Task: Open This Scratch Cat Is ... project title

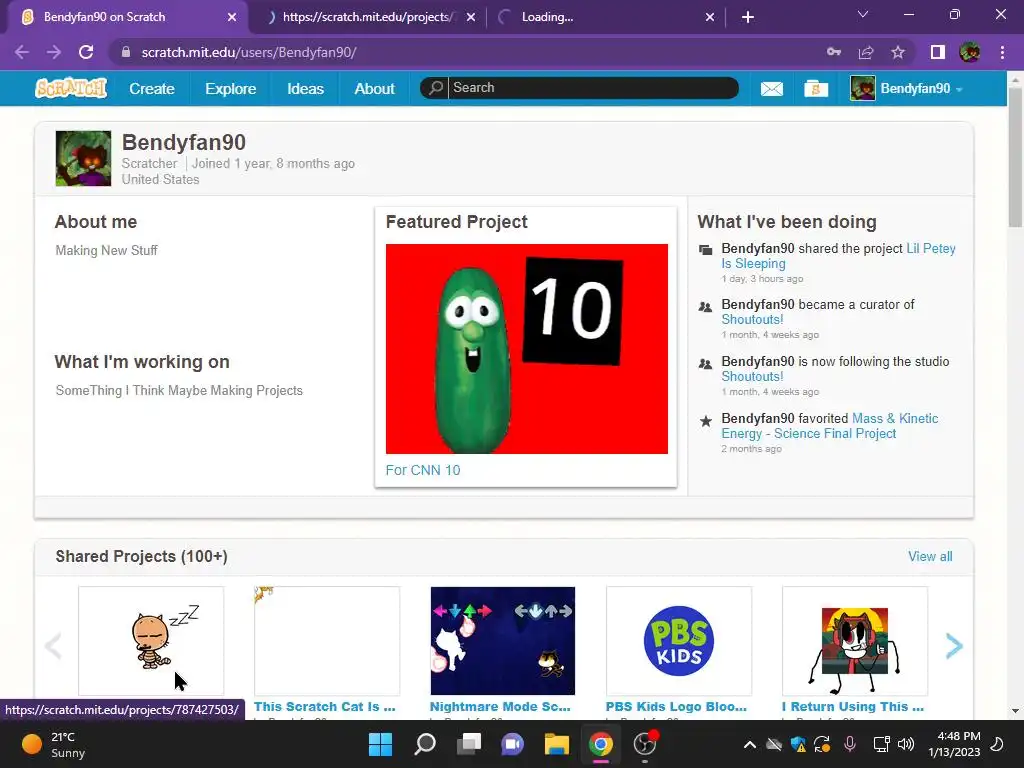Action: tap(325, 707)
